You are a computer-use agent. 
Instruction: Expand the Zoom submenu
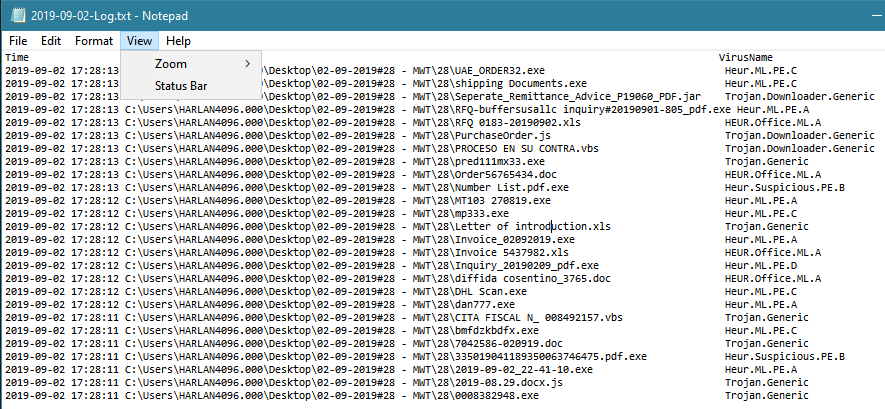pyautogui.click(x=191, y=64)
